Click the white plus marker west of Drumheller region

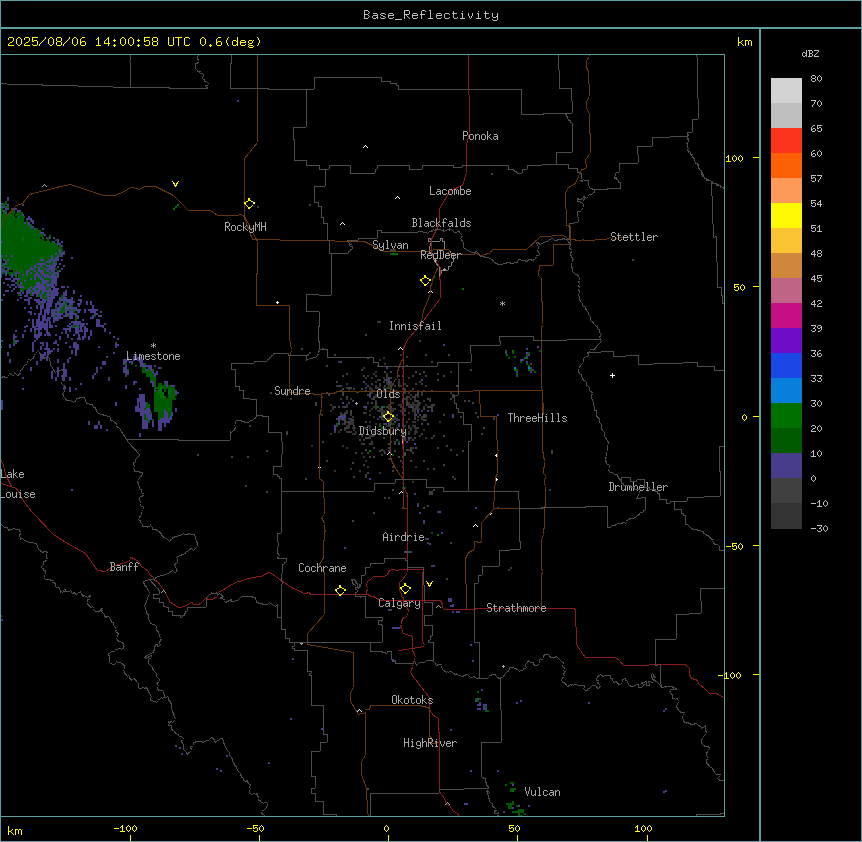[x=612, y=375]
